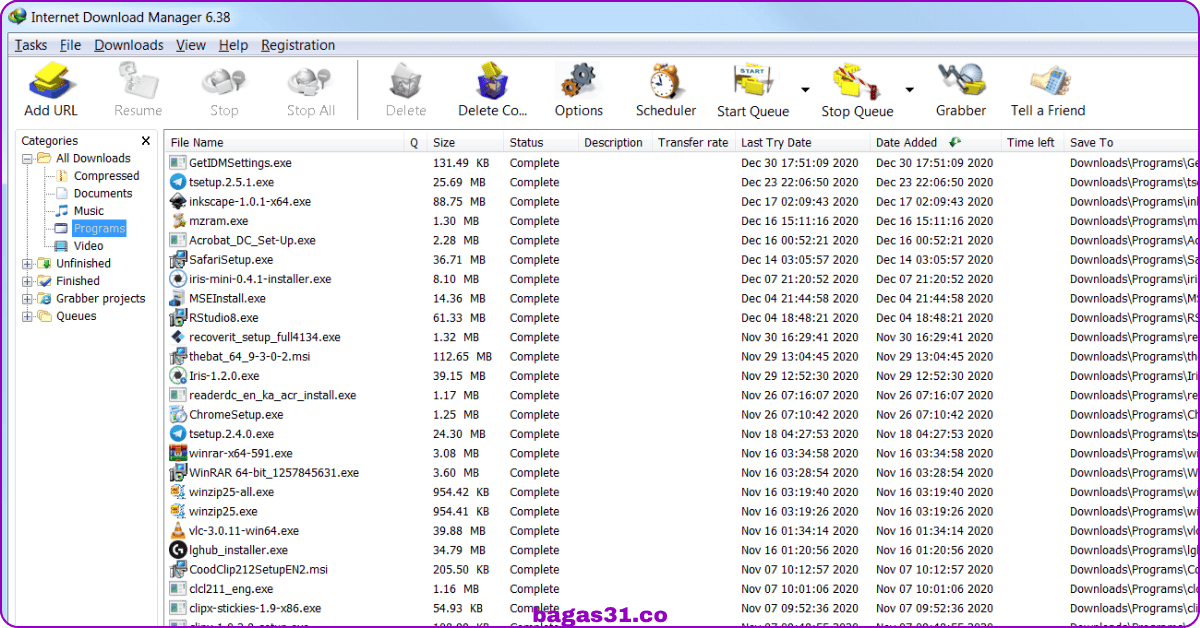This screenshot has width=1200, height=628.
Task: Expand the Queues tree node
Action: tap(27, 316)
